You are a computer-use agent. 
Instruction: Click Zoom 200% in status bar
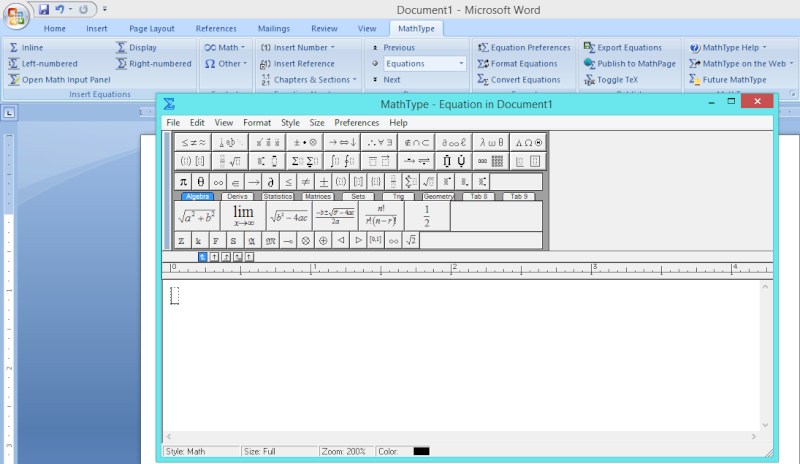click(x=343, y=451)
